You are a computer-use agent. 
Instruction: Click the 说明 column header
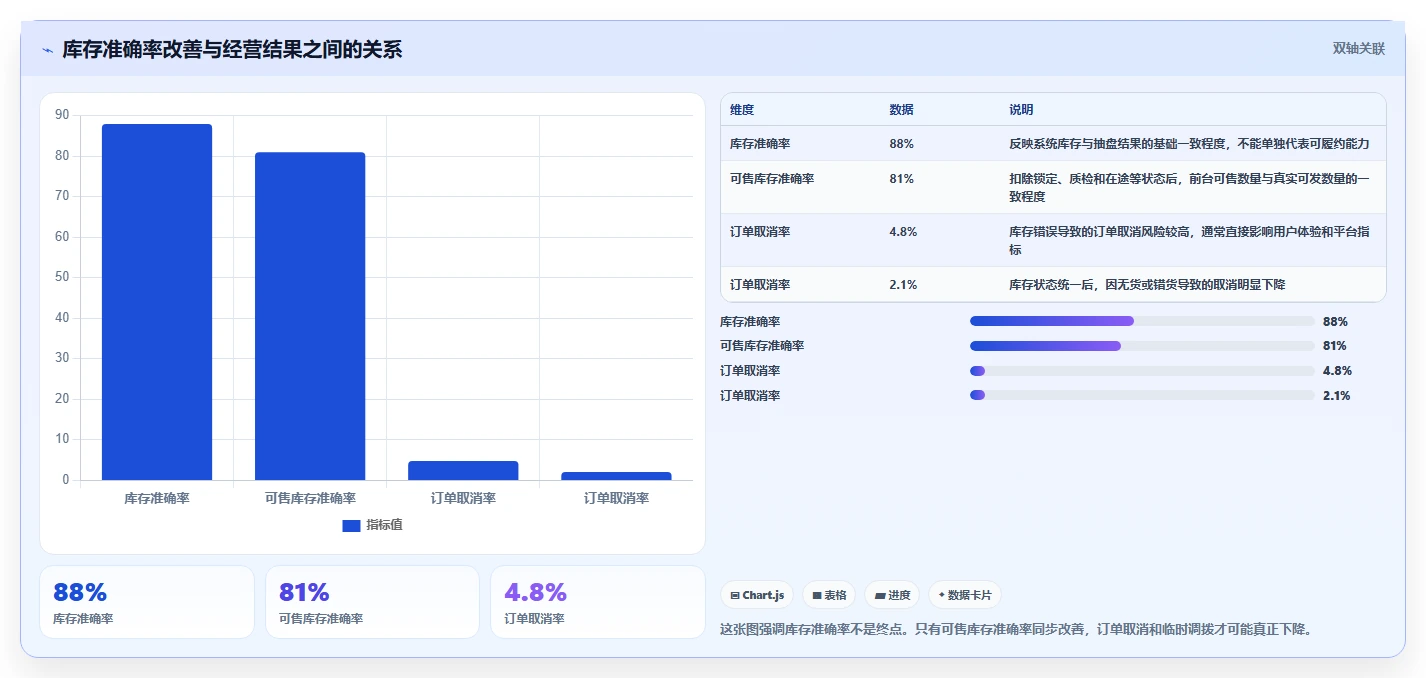point(1021,110)
